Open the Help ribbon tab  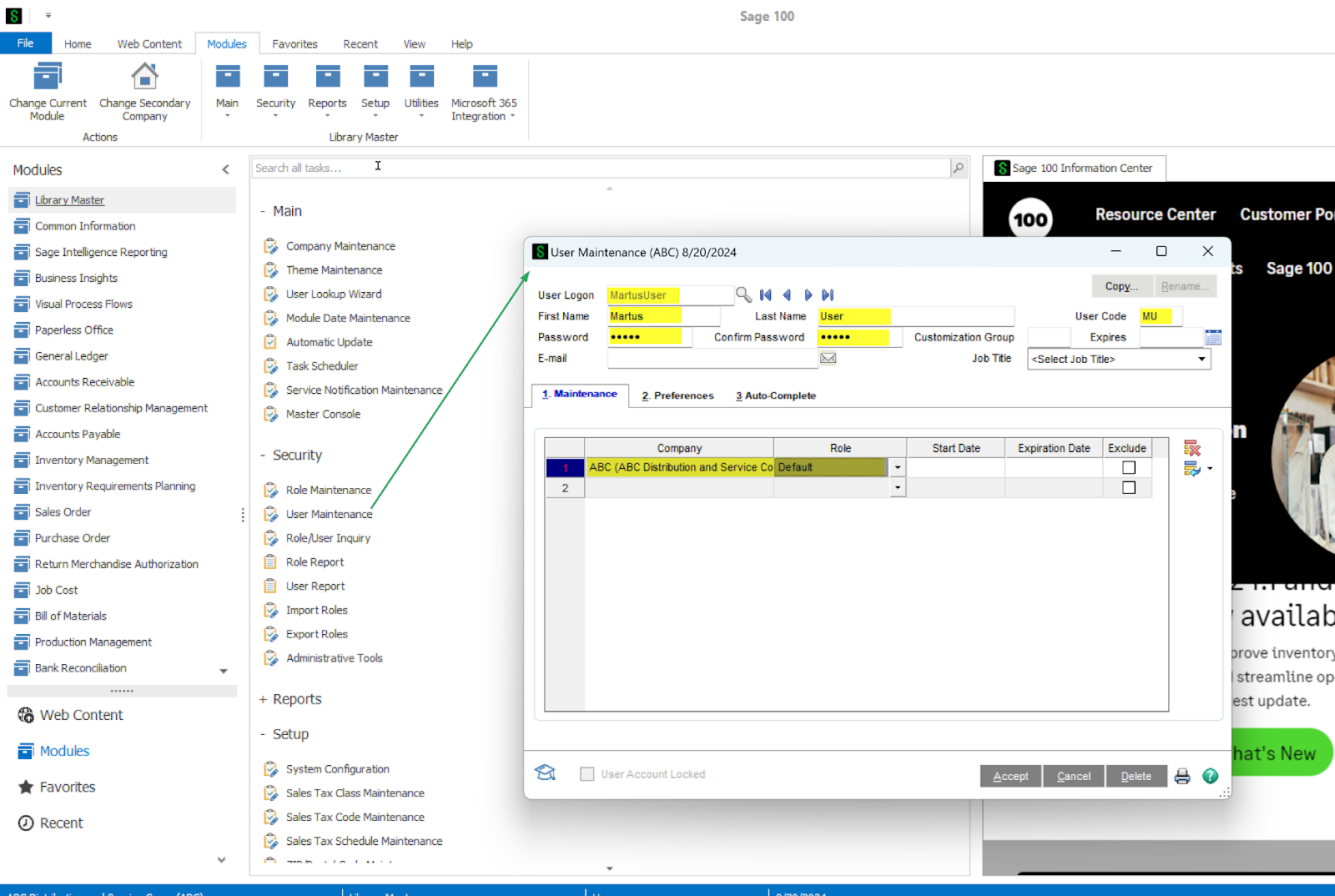[x=461, y=43]
